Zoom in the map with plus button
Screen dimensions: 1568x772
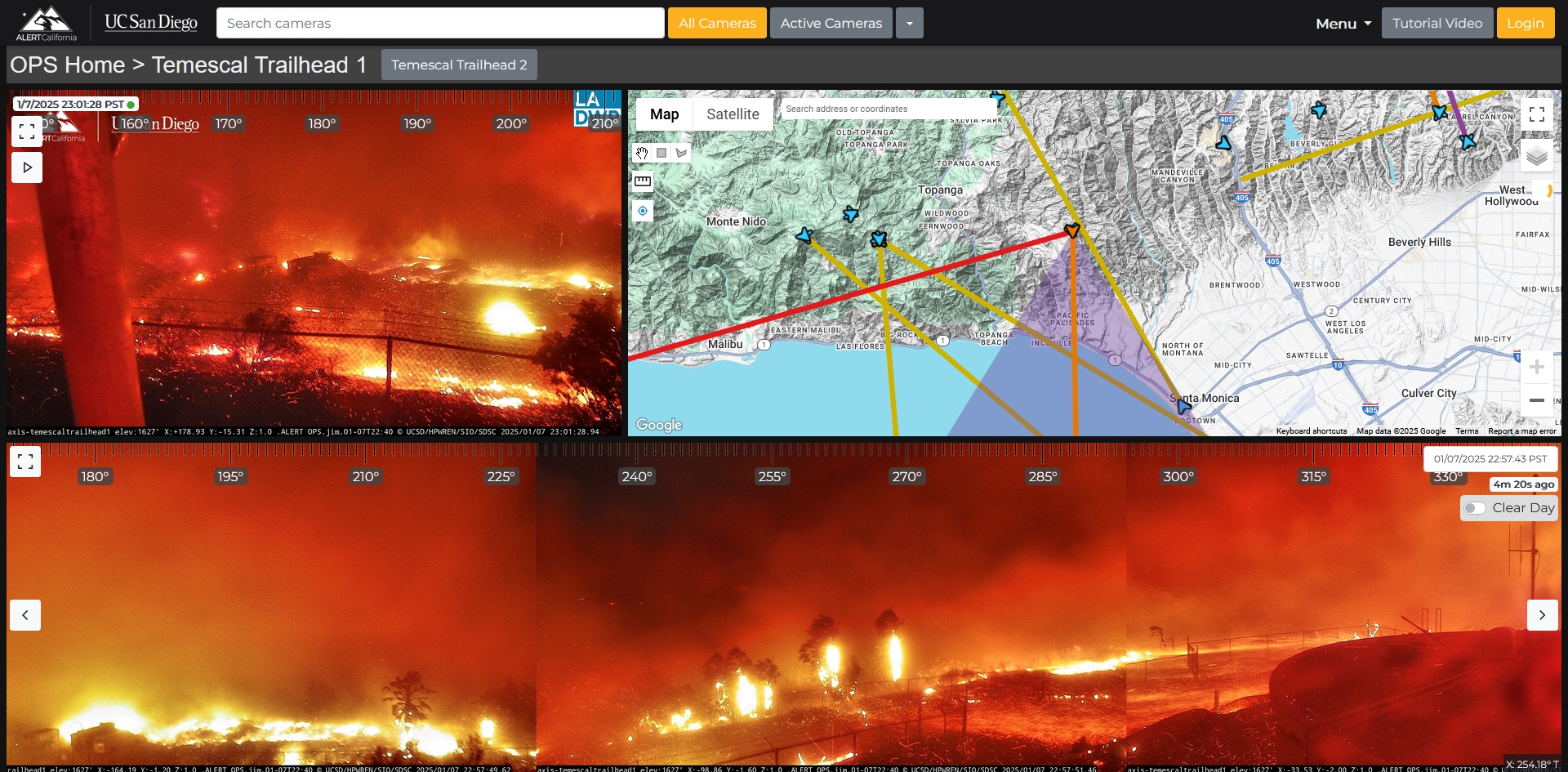click(1536, 368)
